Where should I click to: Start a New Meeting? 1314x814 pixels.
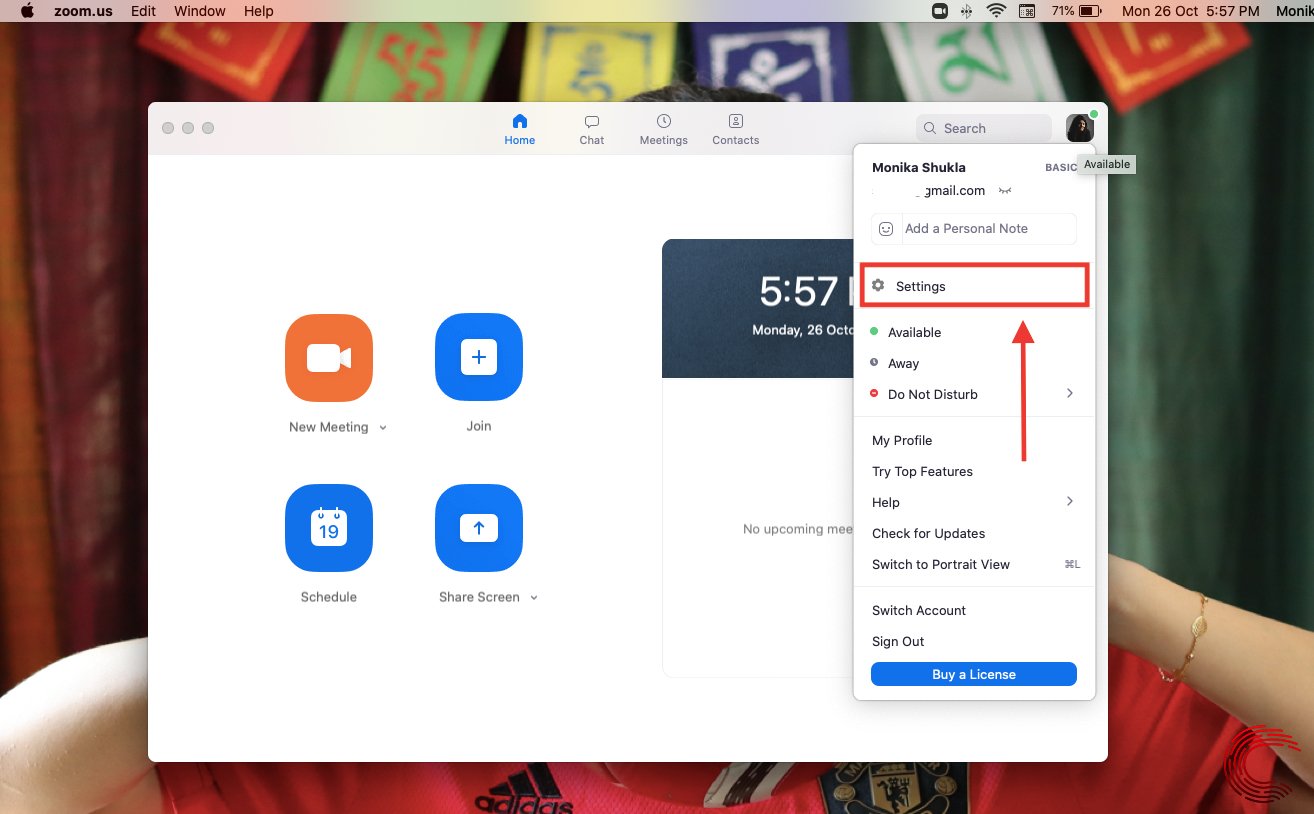[x=328, y=357]
